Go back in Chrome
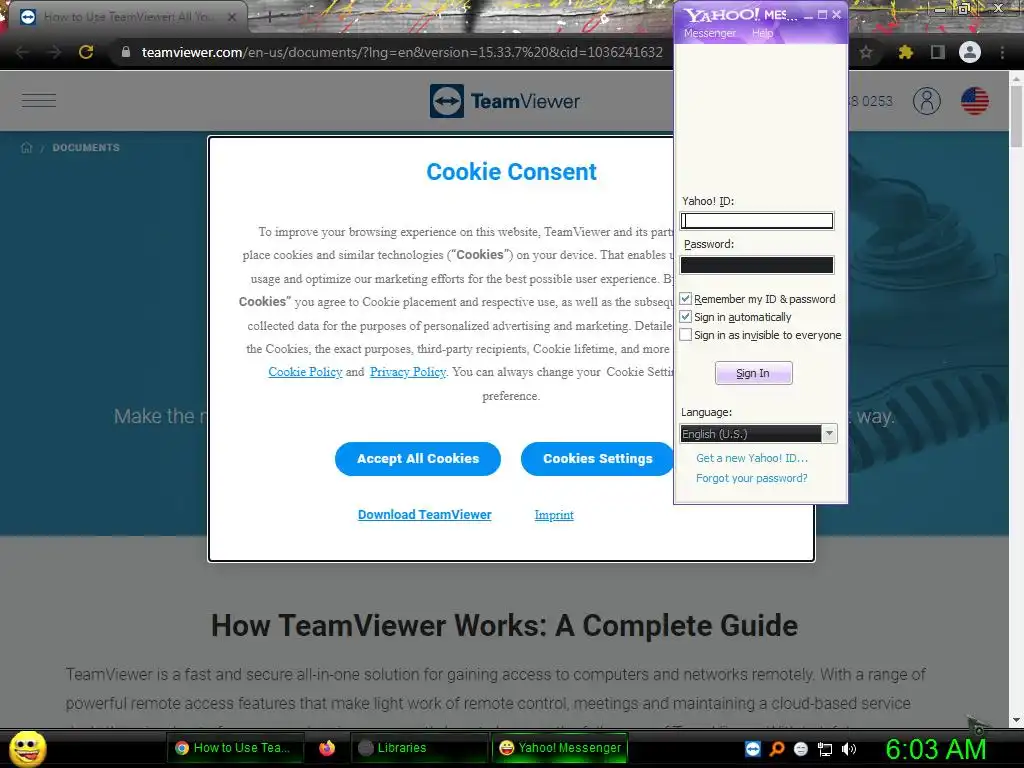This screenshot has height=768, width=1024. pos(22,52)
